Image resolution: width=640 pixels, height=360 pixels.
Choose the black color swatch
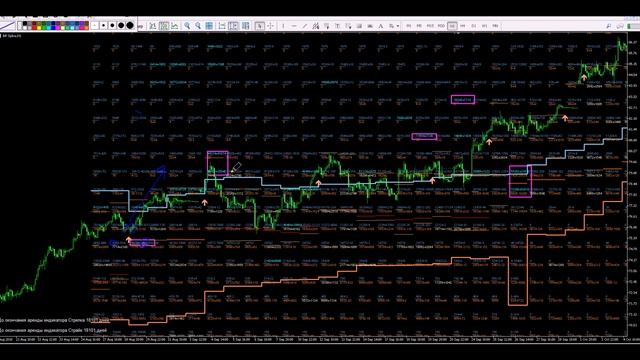[24, 23]
